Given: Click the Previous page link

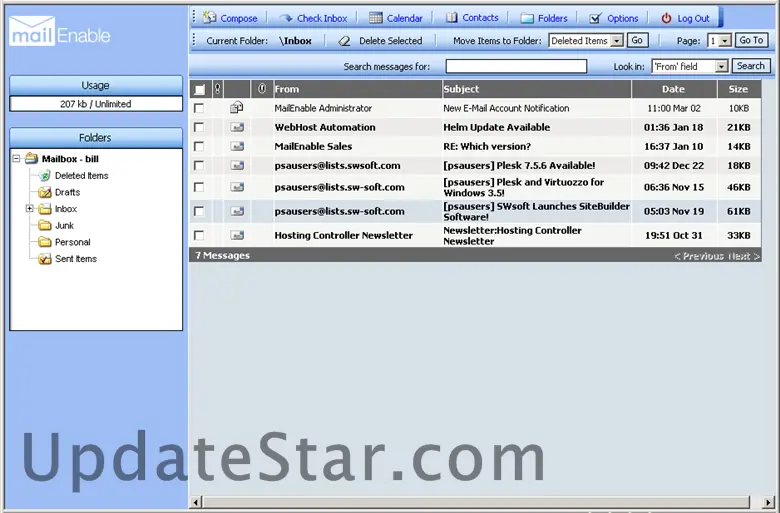Looking at the screenshot, I should coord(699,256).
